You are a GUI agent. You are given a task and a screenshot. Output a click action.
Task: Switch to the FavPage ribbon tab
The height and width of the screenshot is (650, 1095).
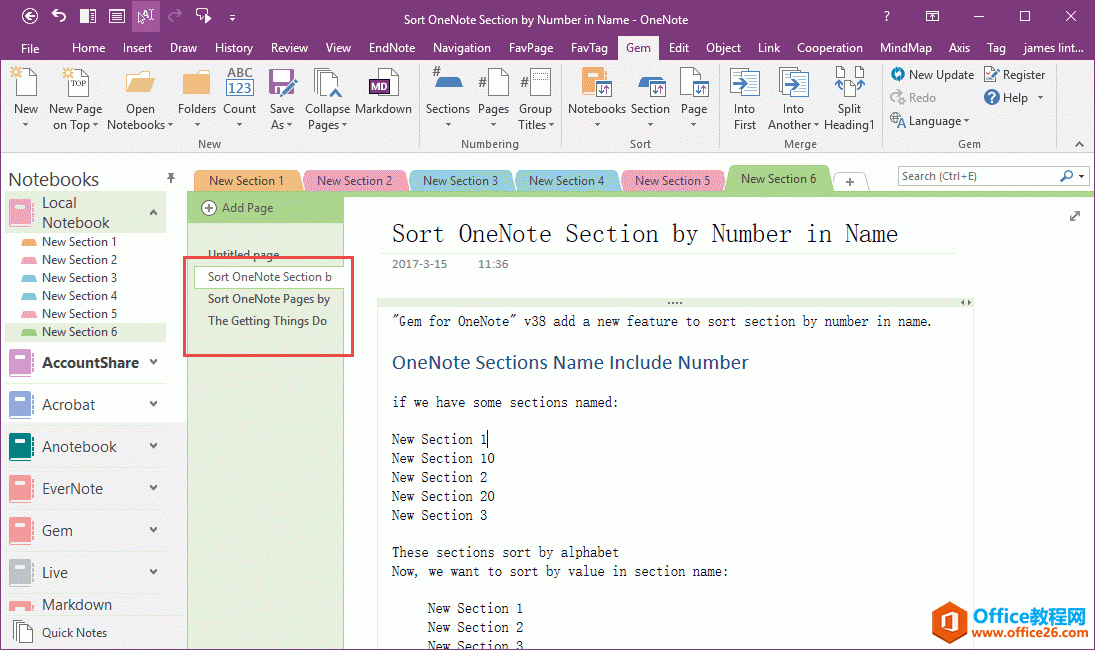(x=531, y=47)
